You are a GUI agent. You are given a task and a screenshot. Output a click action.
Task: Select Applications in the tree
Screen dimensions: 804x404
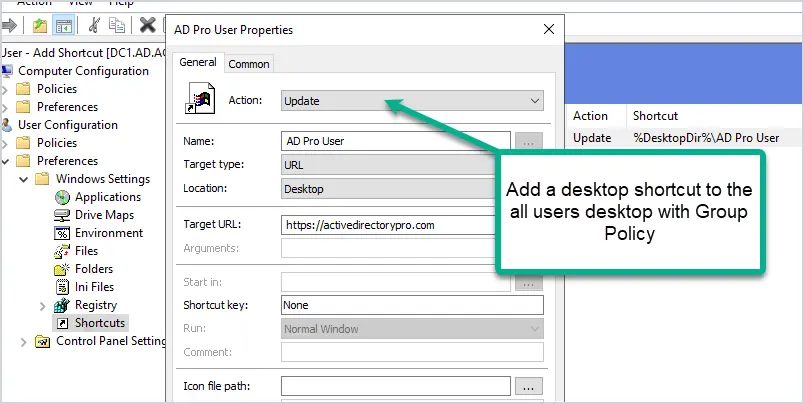tap(108, 197)
